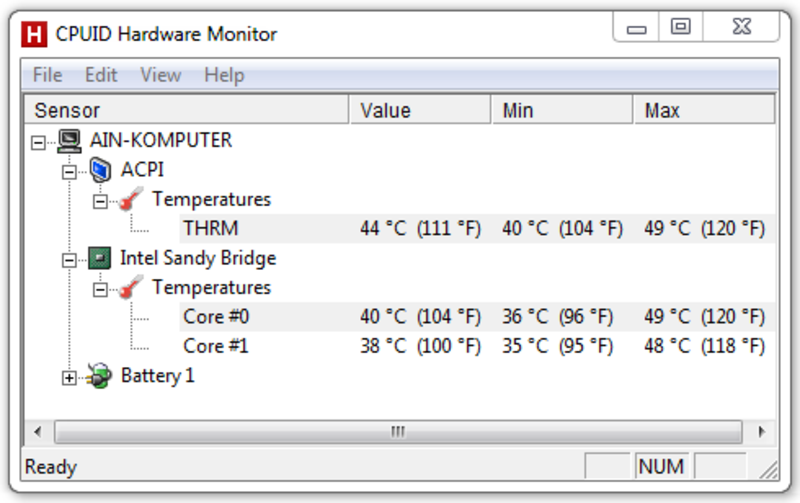Select the ACPI tree label

coord(142,170)
